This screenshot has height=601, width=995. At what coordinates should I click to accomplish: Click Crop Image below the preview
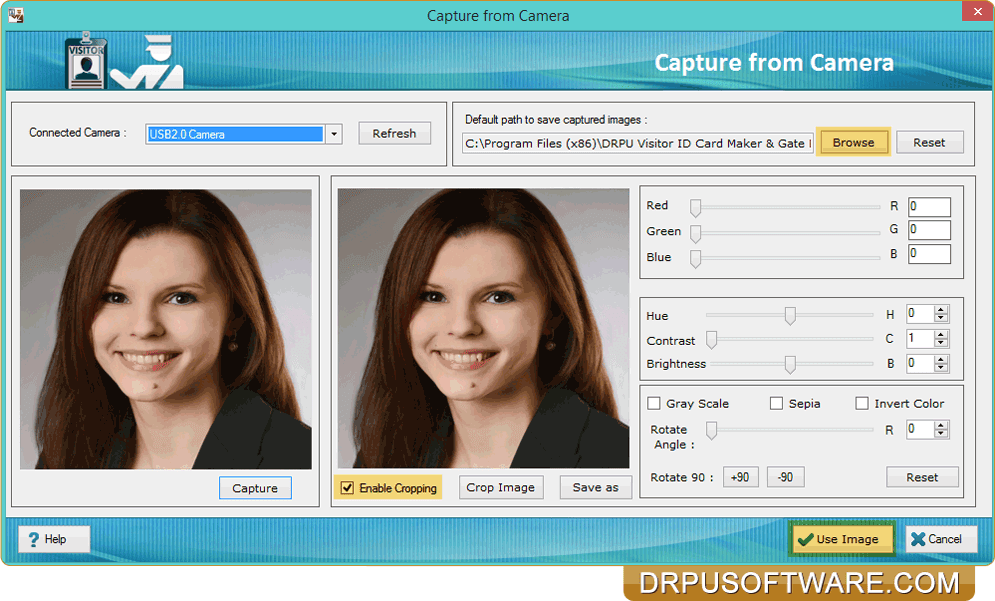click(501, 487)
